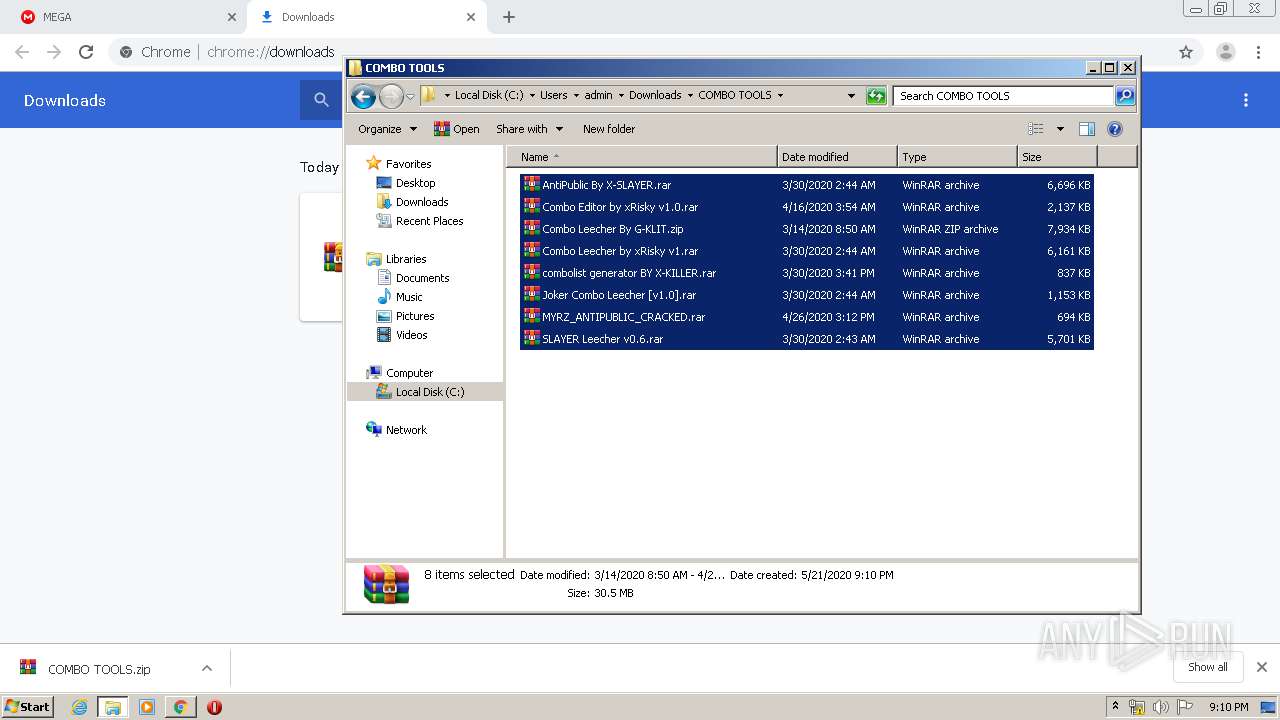Viewport: 1280px width, 720px height.
Task: Sort files by the Date modified column
Action: click(x=837, y=157)
